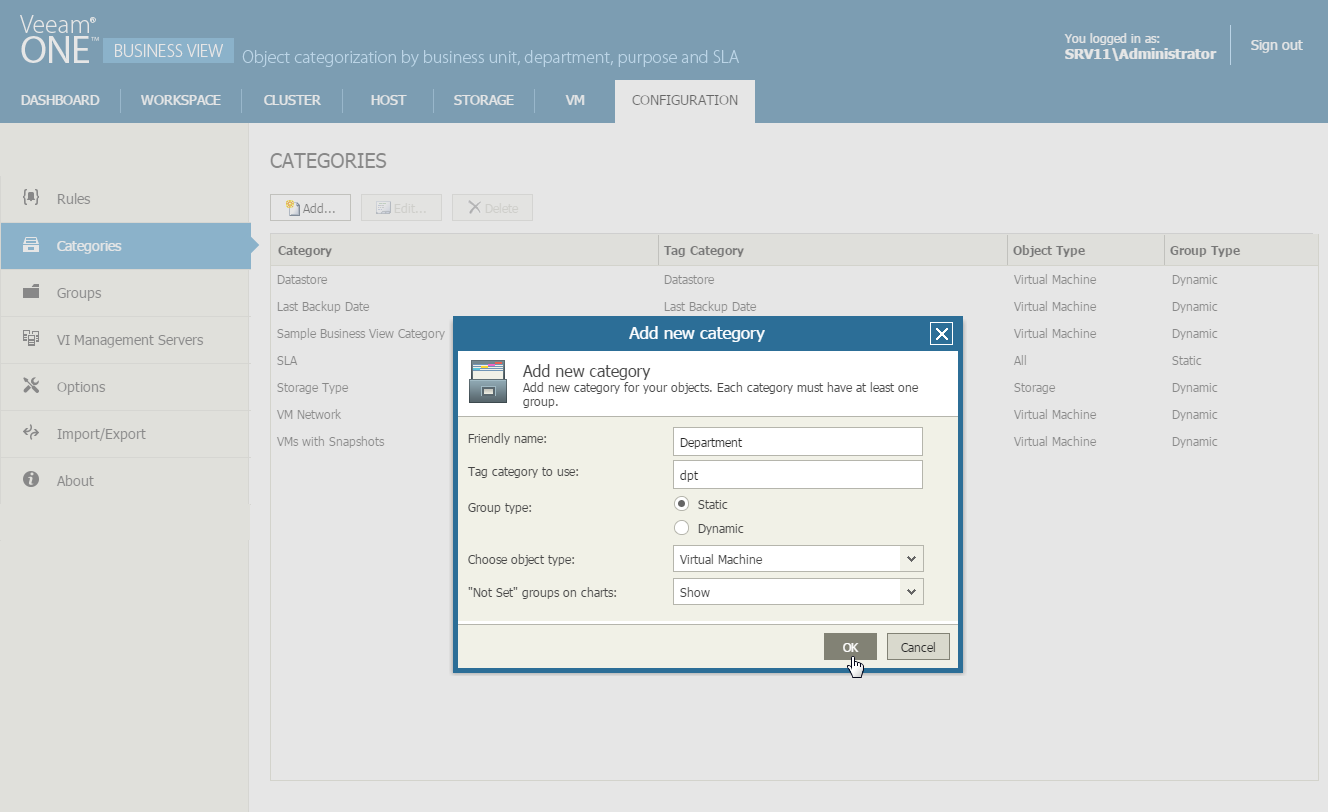
Task: Click the Veeam ONE logo
Action: click(x=59, y=40)
